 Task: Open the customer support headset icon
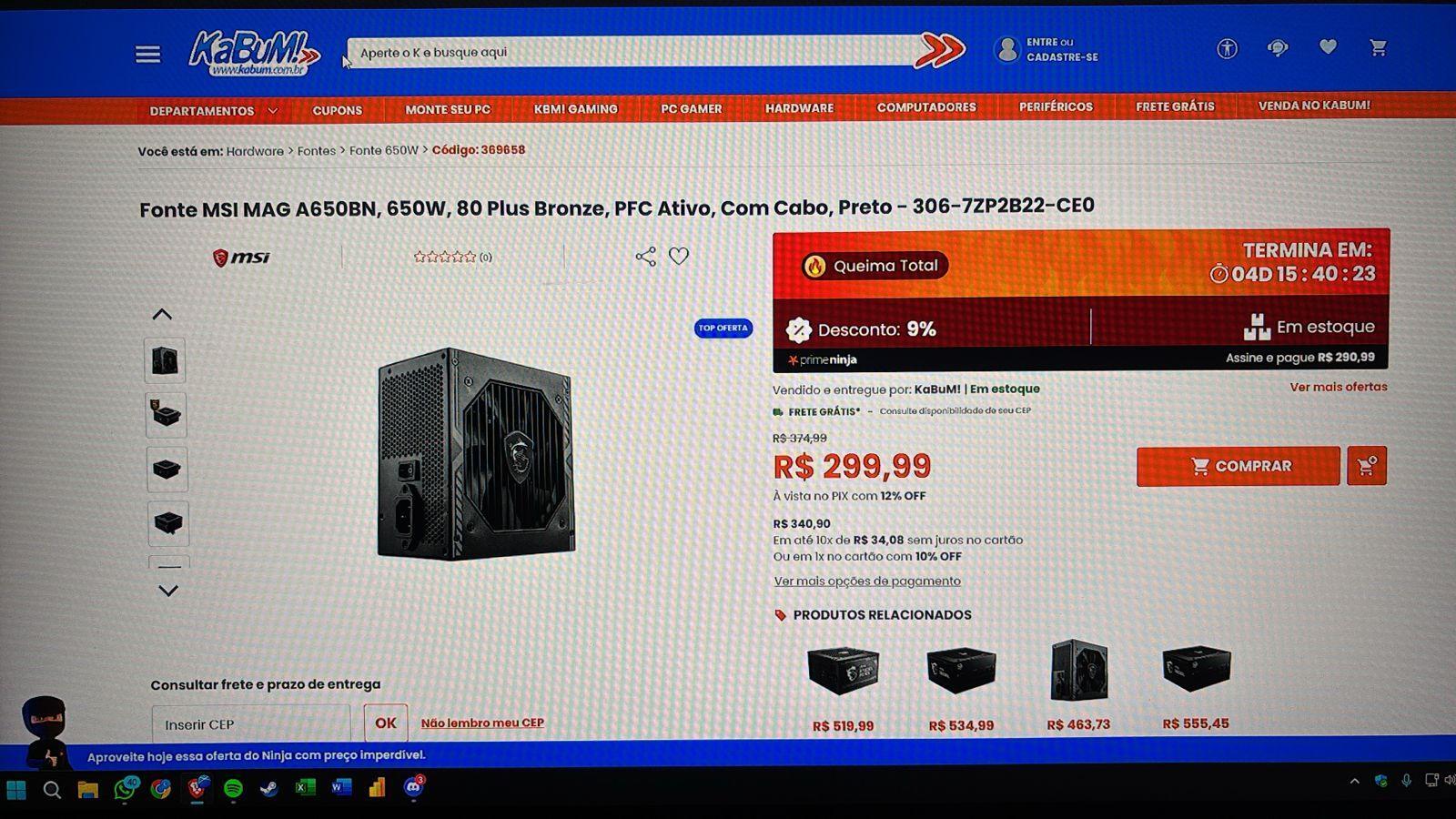pyautogui.click(x=1278, y=48)
